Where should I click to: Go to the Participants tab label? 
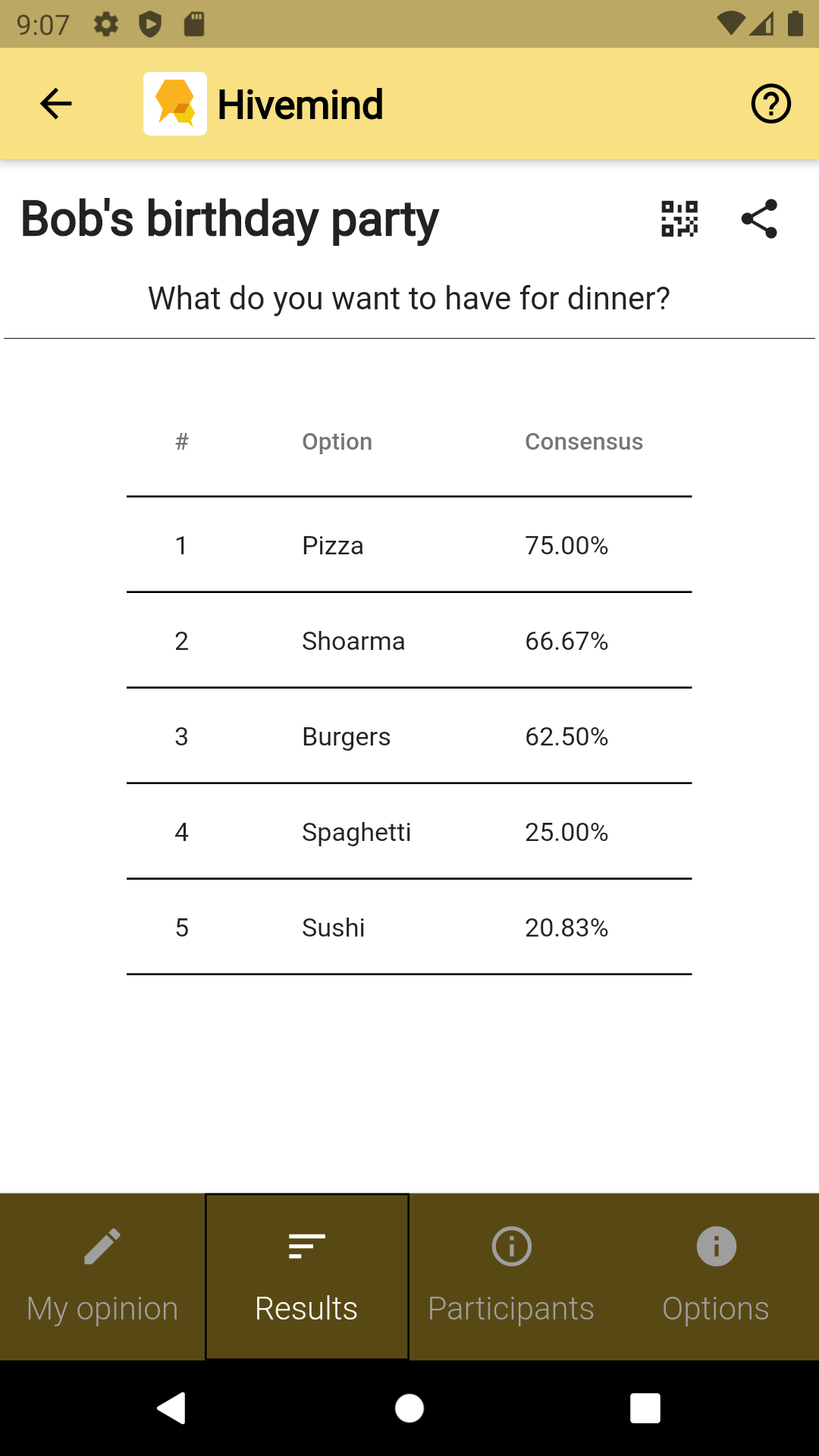[x=511, y=1309]
